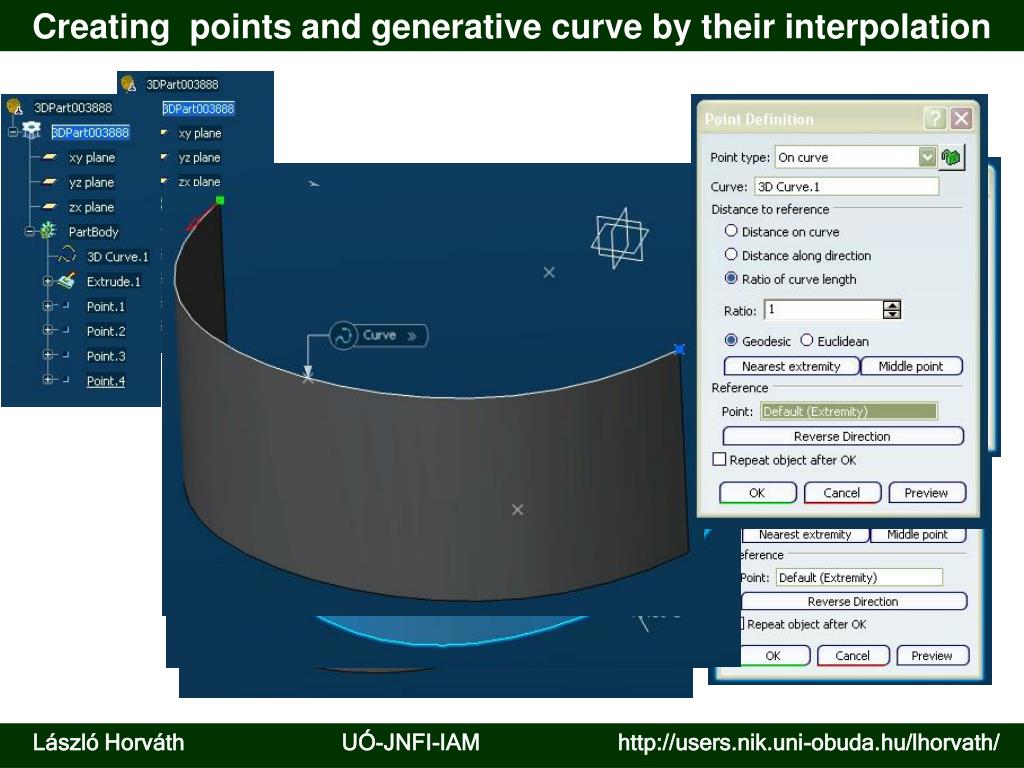Click the 3D Curve.1 curve icon

point(67,255)
